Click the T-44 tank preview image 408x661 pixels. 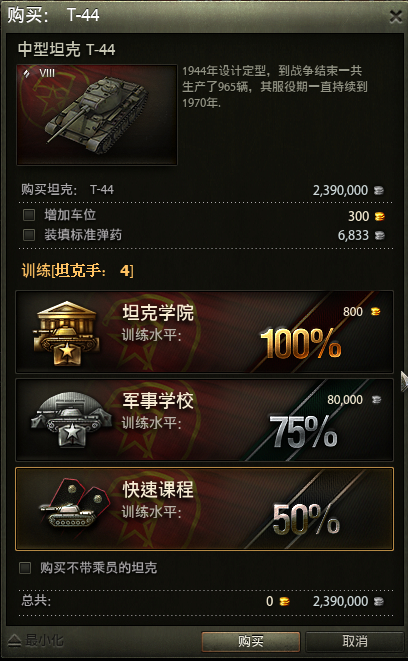(97, 115)
